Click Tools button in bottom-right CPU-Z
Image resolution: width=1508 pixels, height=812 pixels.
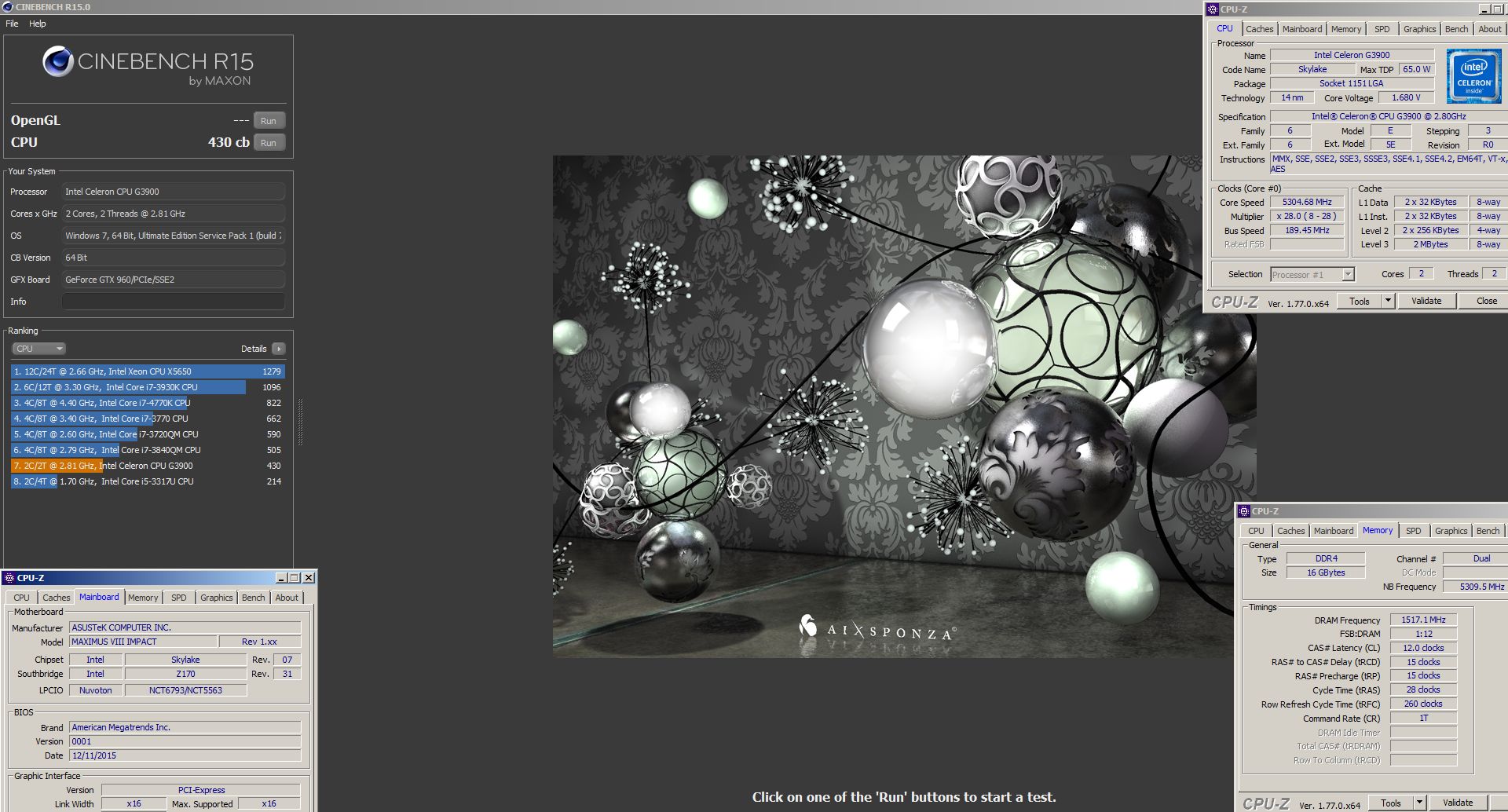click(x=1390, y=803)
